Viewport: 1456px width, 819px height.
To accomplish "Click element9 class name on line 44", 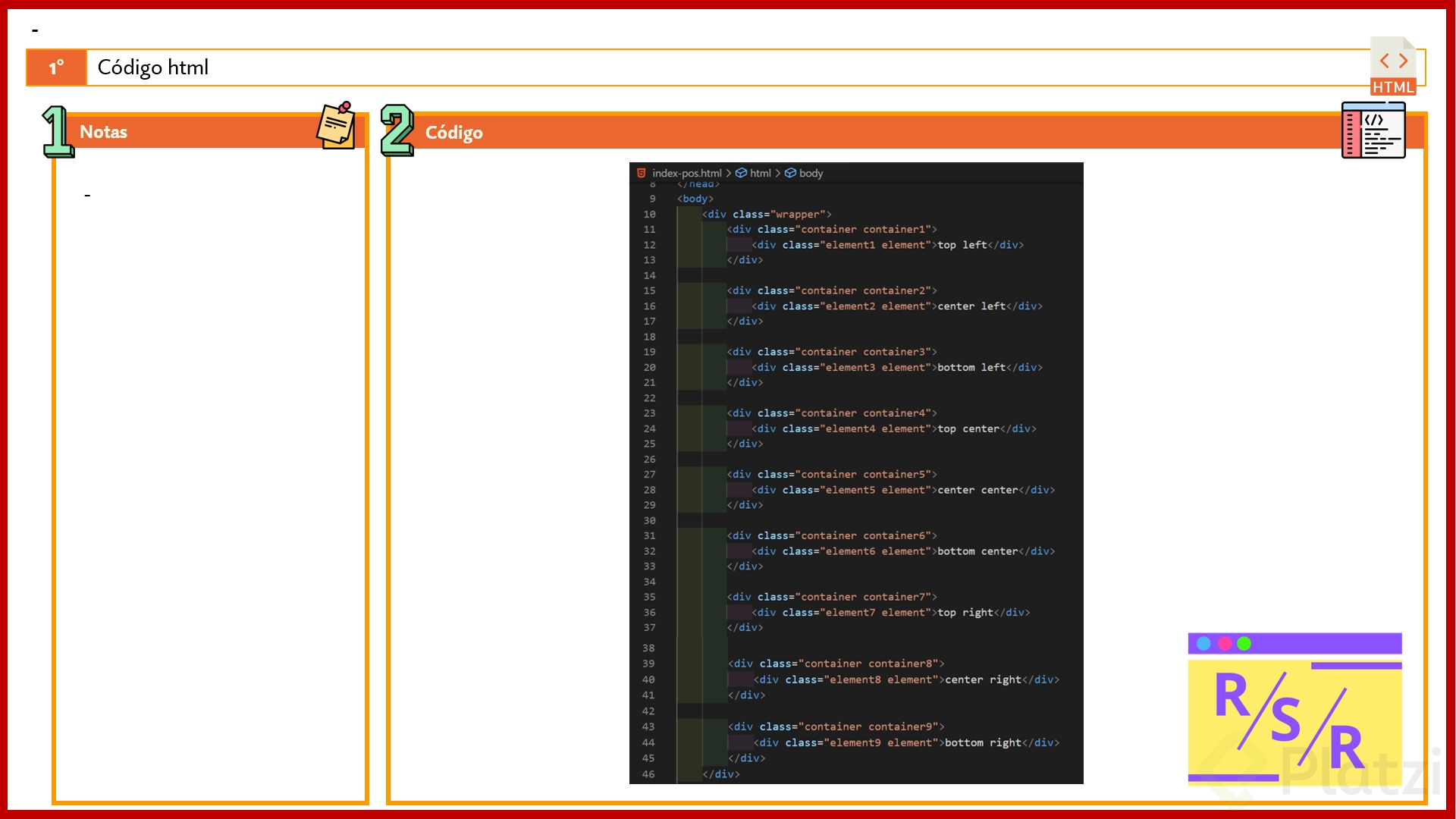I will click(x=855, y=743).
